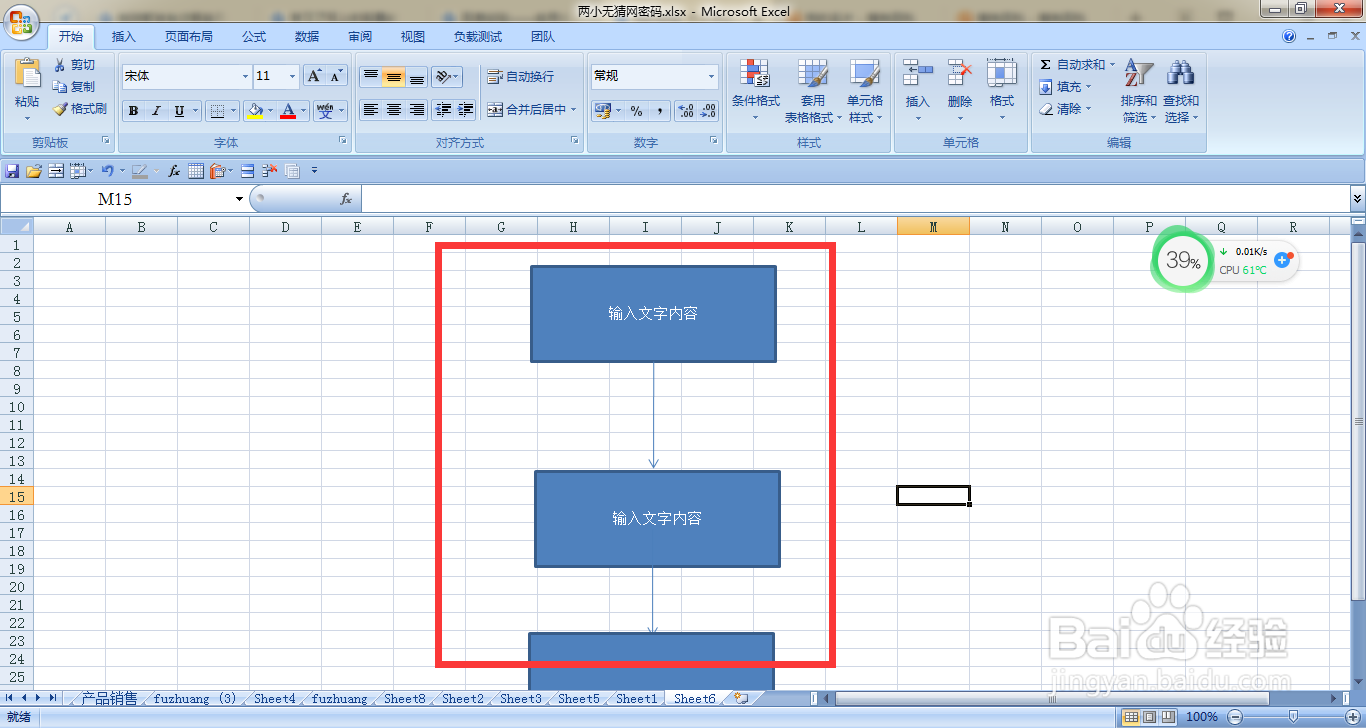Image resolution: width=1366 pixels, height=728 pixels.
Task: Select the 产品销售 sheet tab
Action: click(x=110, y=698)
